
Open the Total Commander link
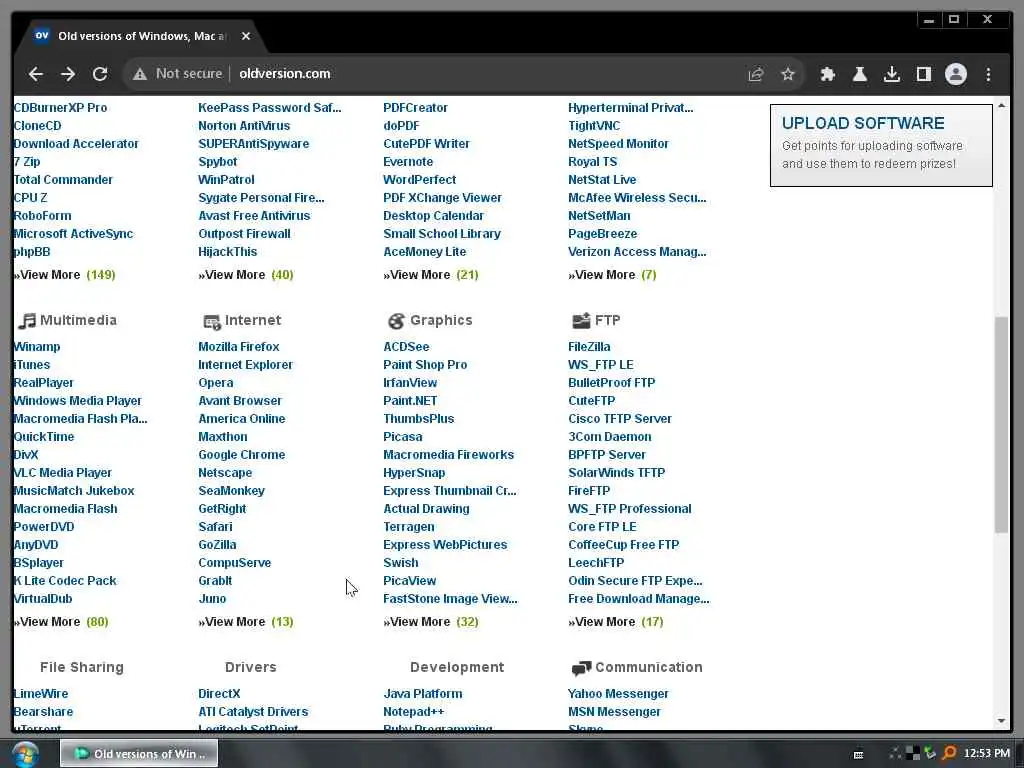click(63, 180)
